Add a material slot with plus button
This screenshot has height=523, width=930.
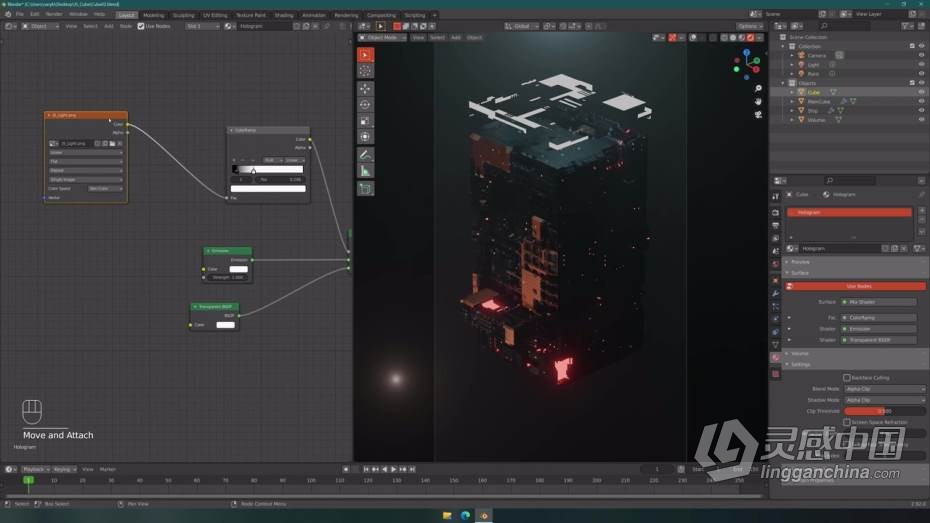point(921,211)
